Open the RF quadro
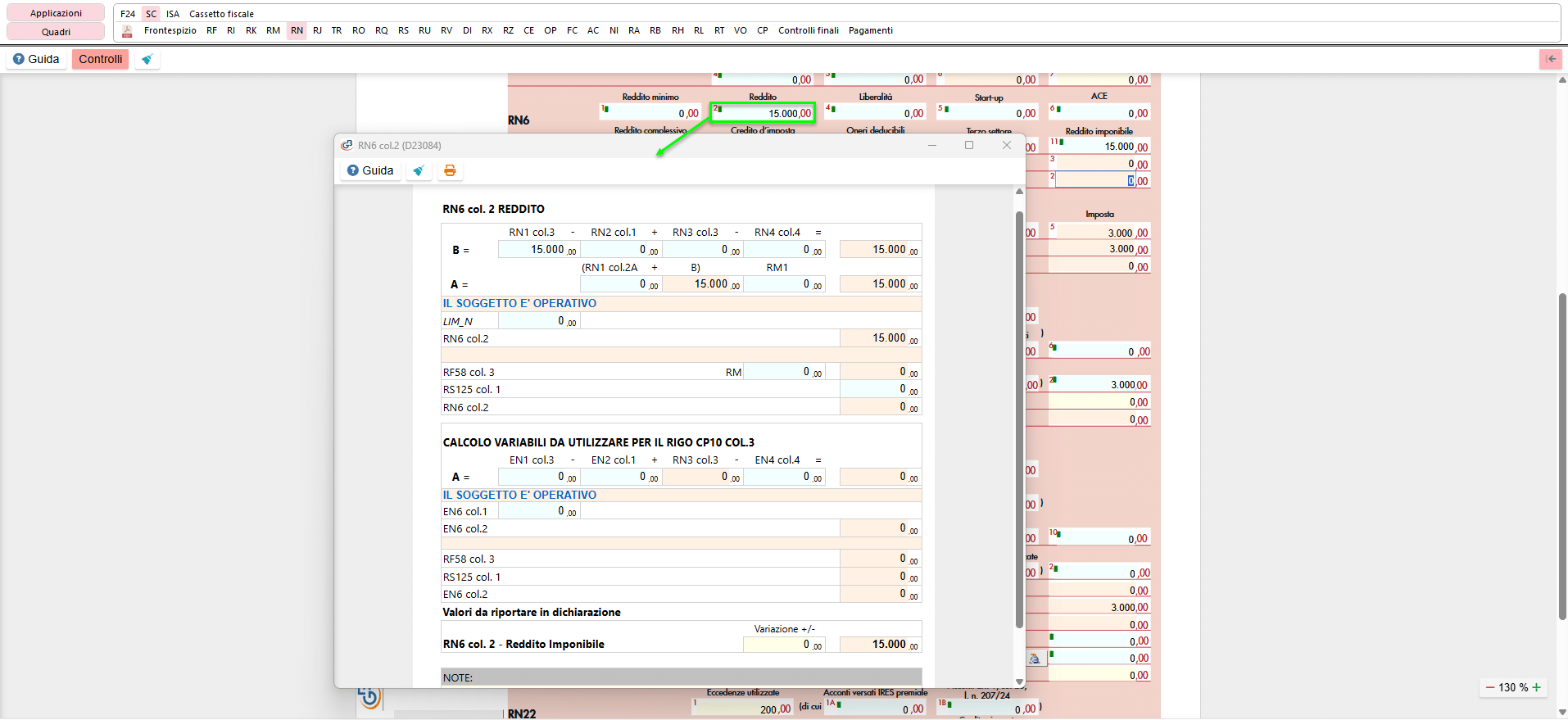The height and width of the screenshot is (720, 1568). pyautogui.click(x=211, y=30)
